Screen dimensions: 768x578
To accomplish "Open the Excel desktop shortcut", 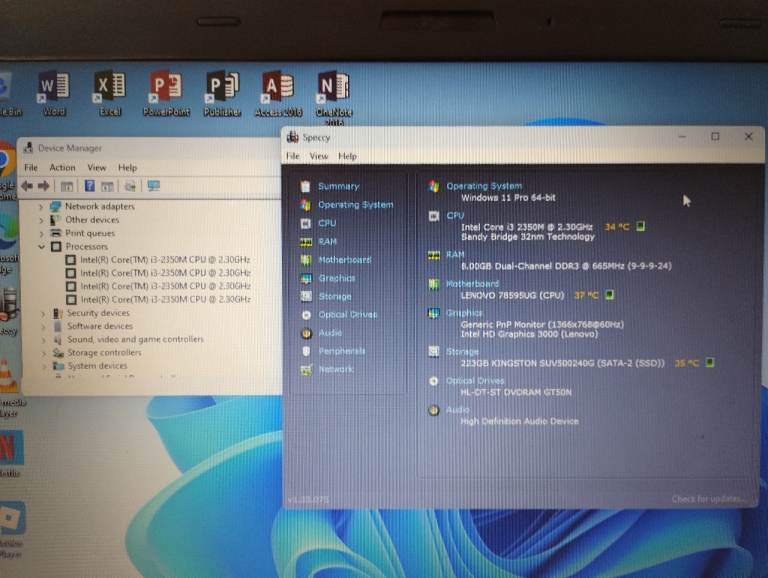I will 109,91.
